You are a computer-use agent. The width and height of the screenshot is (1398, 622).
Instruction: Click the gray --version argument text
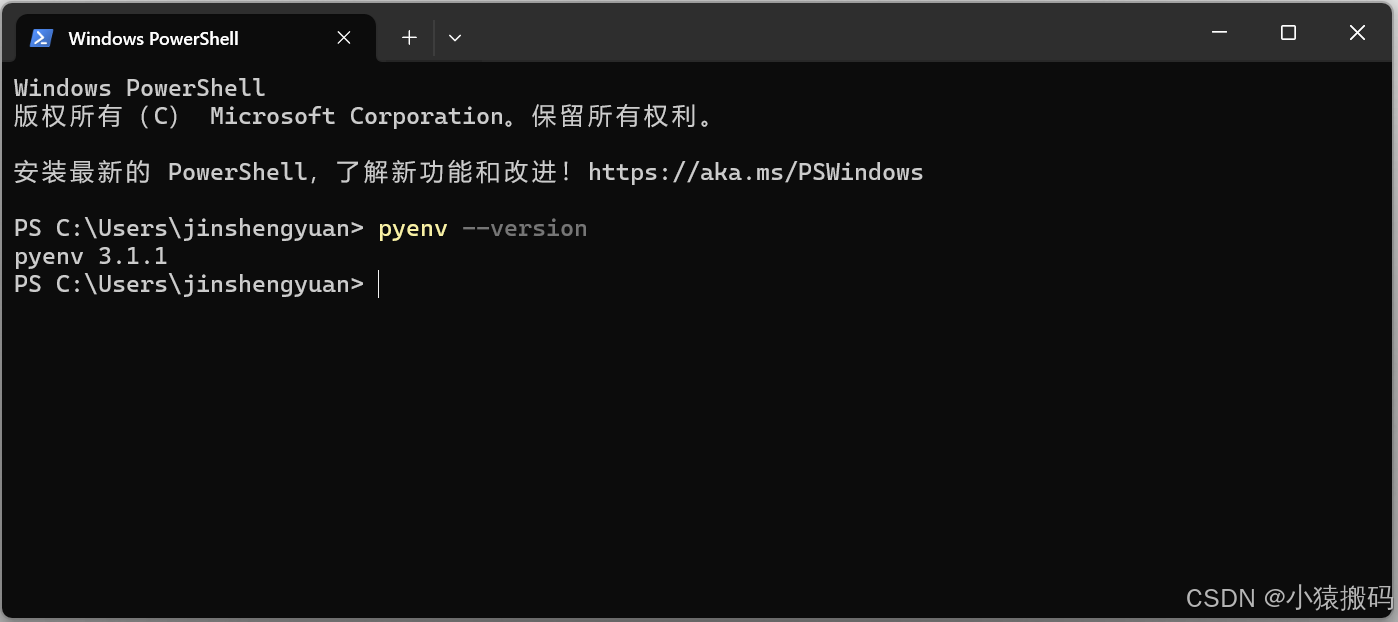pyautogui.click(x=524, y=229)
